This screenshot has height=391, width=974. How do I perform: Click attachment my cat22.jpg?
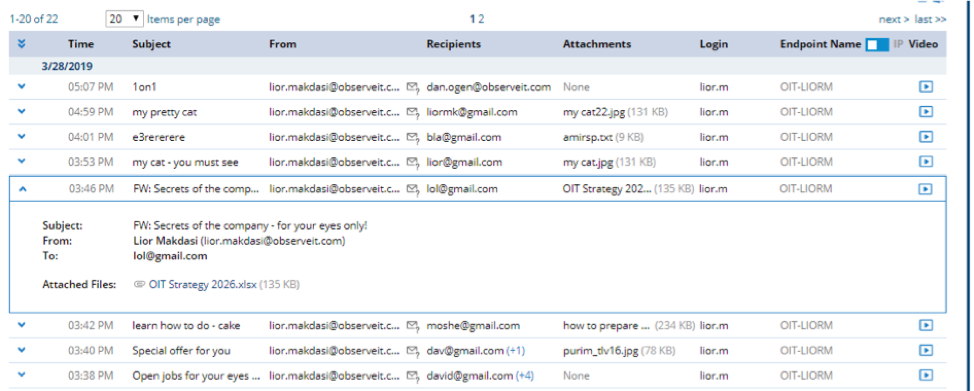point(594,112)
